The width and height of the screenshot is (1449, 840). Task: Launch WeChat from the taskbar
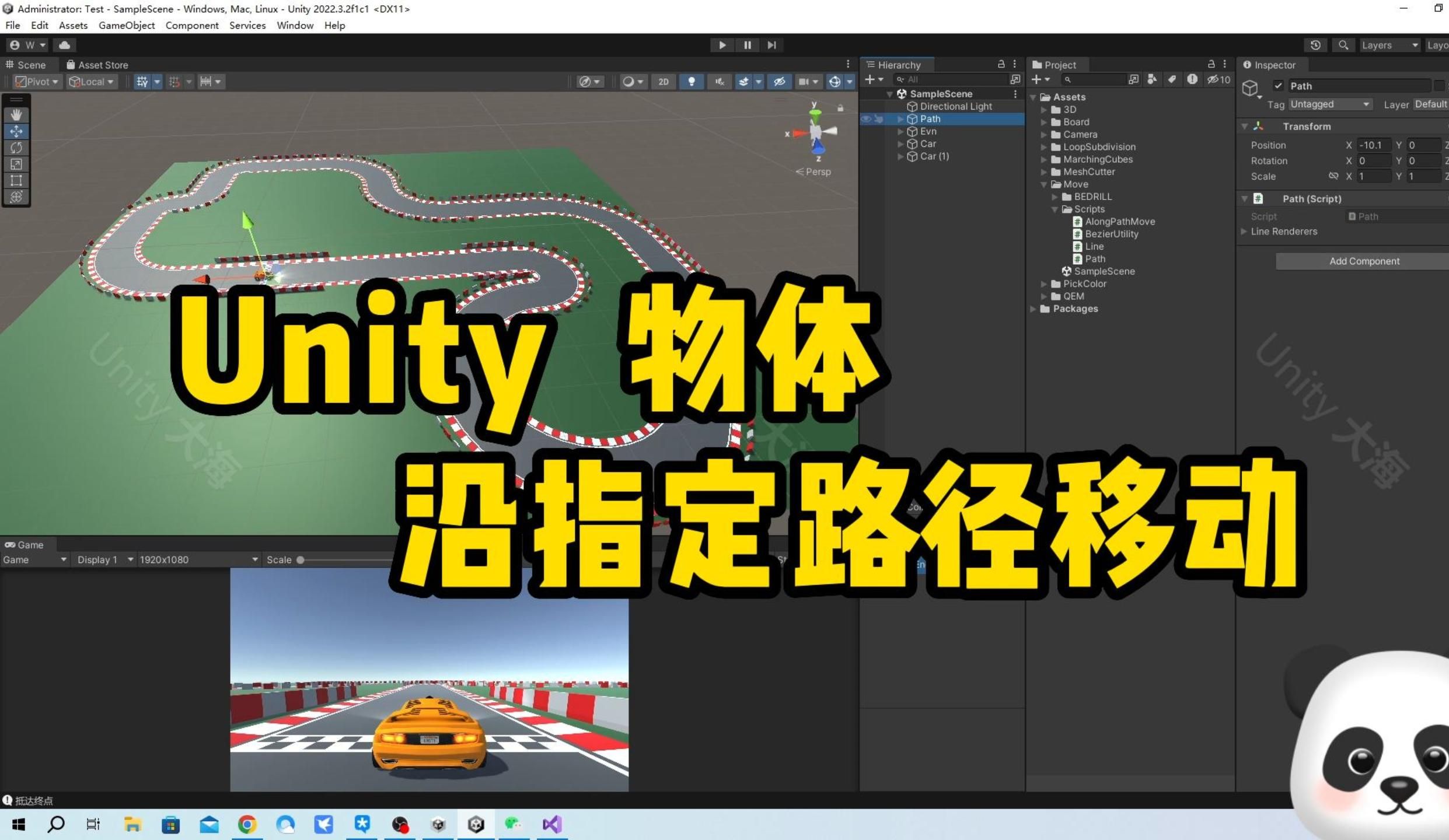pos(513,824)
